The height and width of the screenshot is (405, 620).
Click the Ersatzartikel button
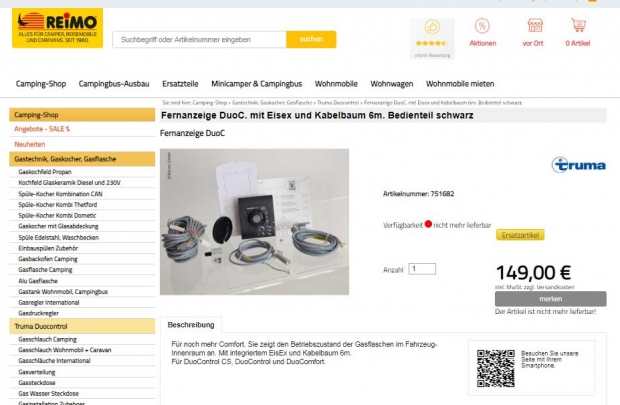point(520,235)
